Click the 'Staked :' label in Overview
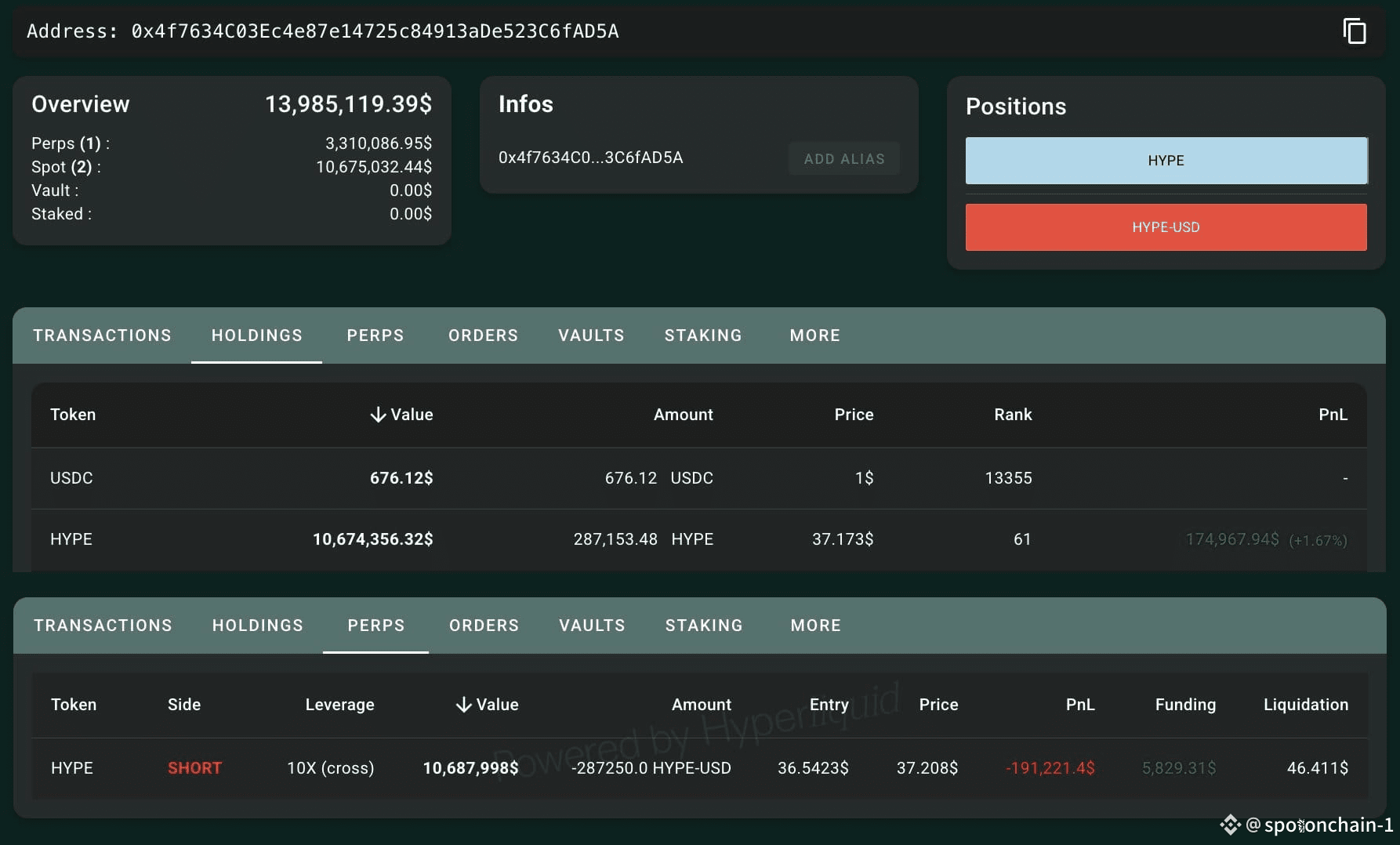 click(61, 214)
